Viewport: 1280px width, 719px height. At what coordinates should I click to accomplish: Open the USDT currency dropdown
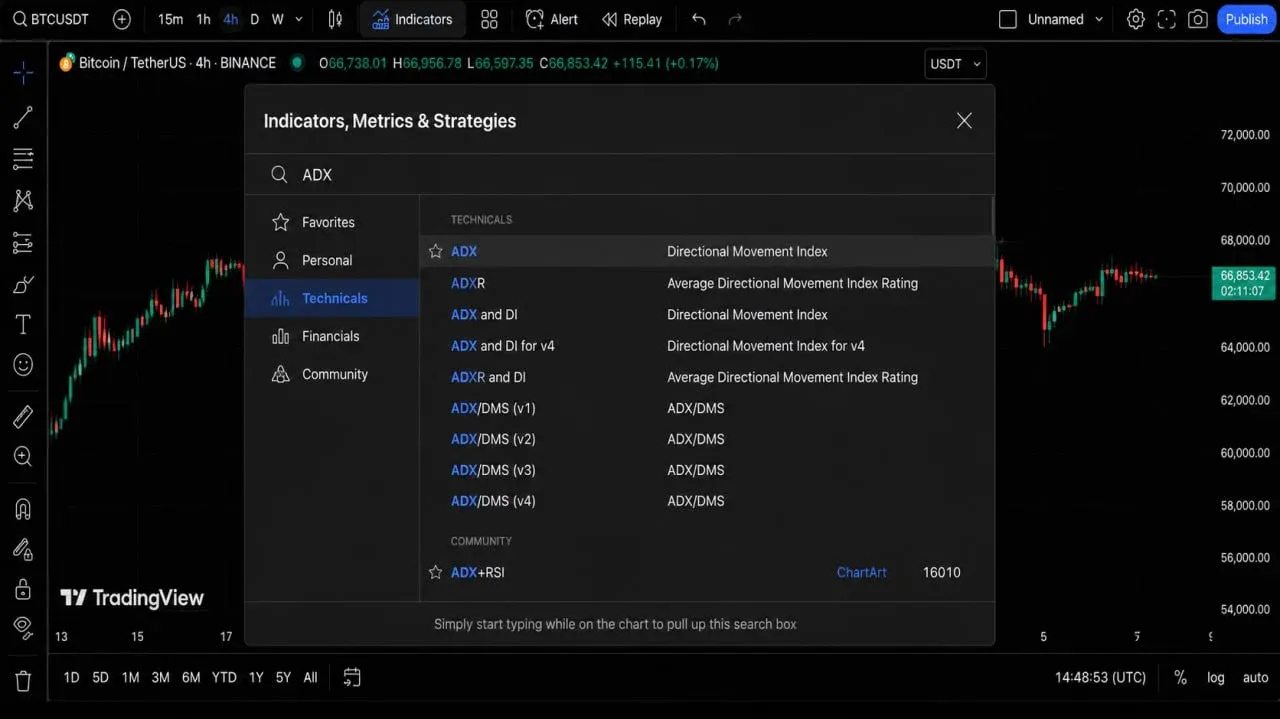(x=956, y=64)
